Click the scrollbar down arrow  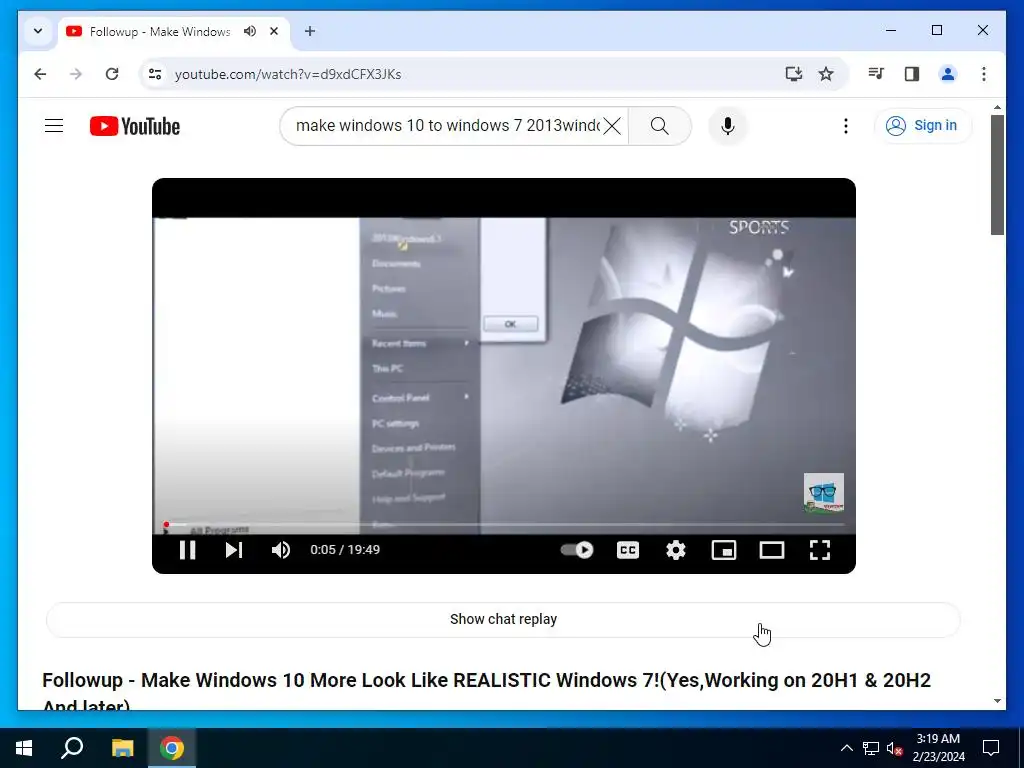pyautogui.click(x=997, y=701)
